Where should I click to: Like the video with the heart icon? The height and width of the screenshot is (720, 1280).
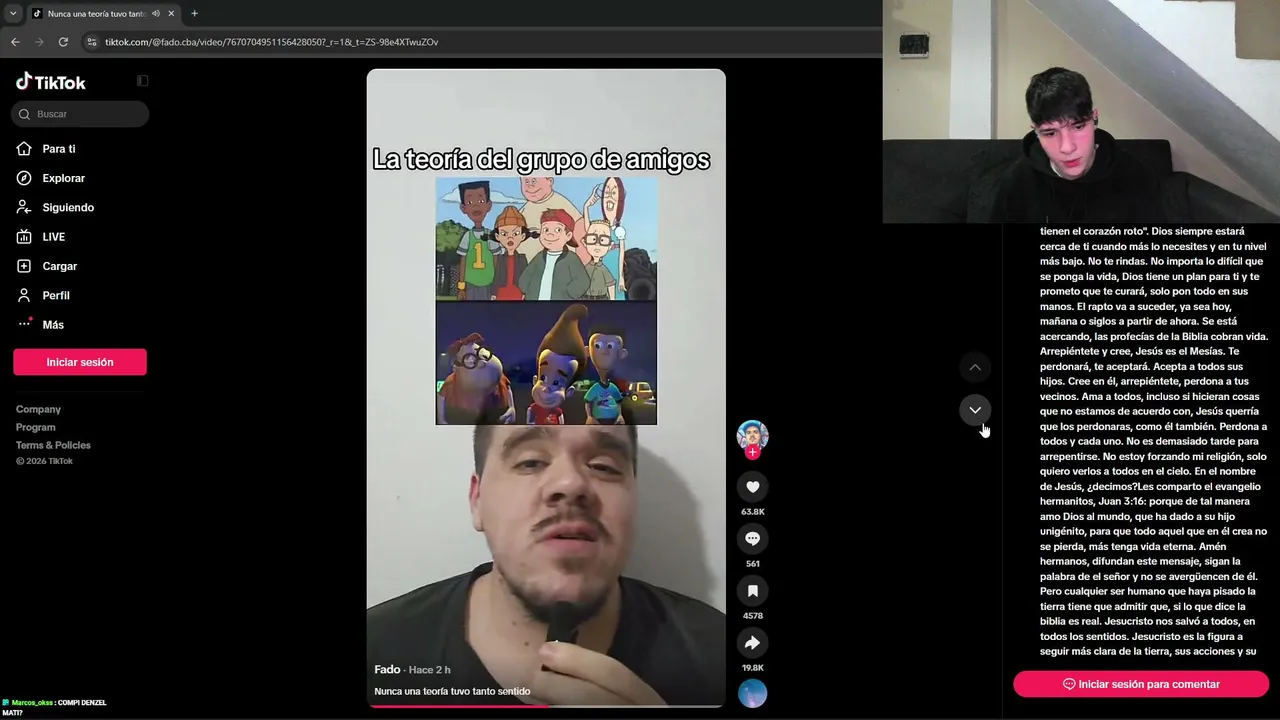pos(753,487)
